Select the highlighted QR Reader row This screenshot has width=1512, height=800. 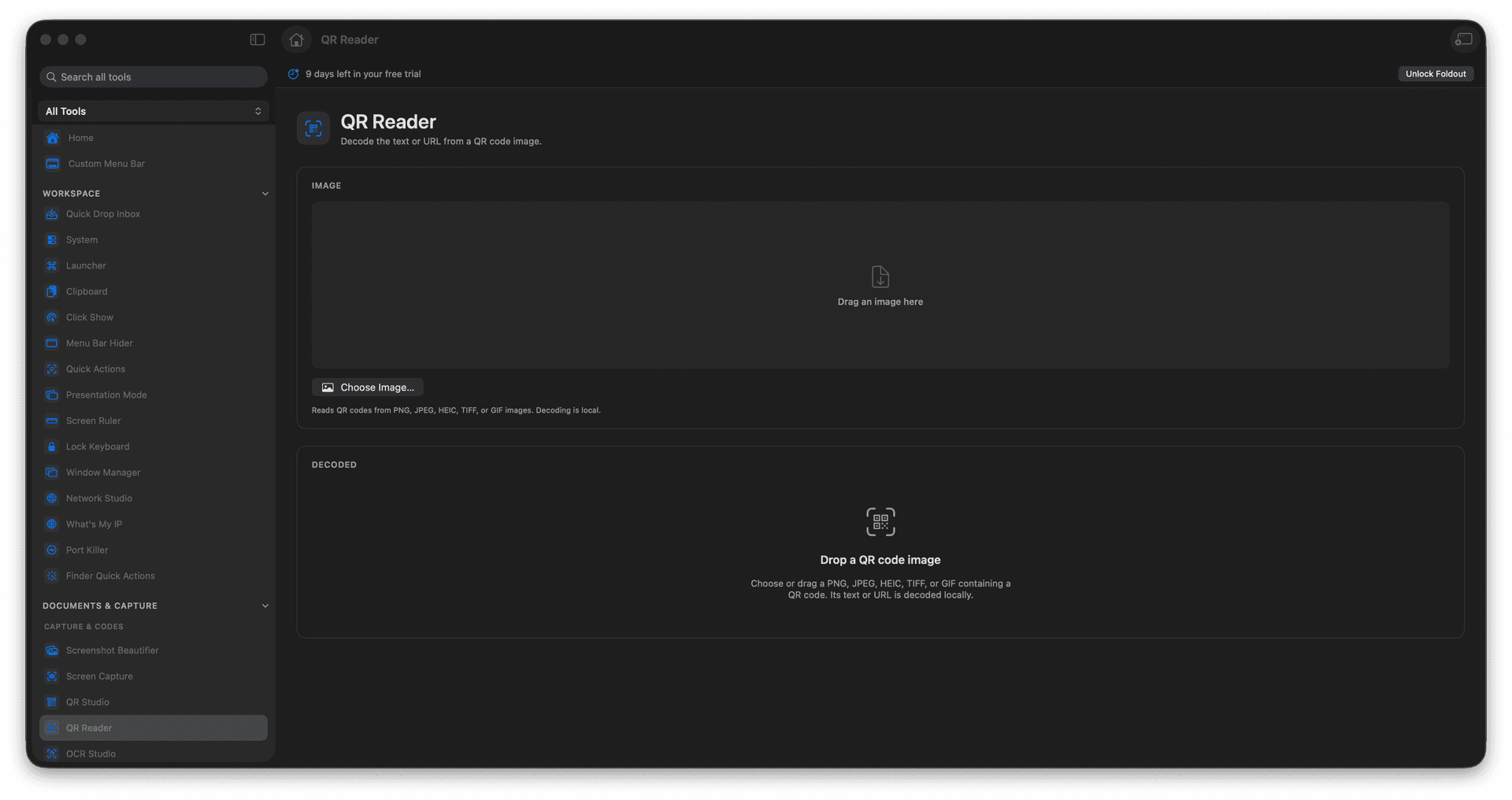click(x=154, y=728)
